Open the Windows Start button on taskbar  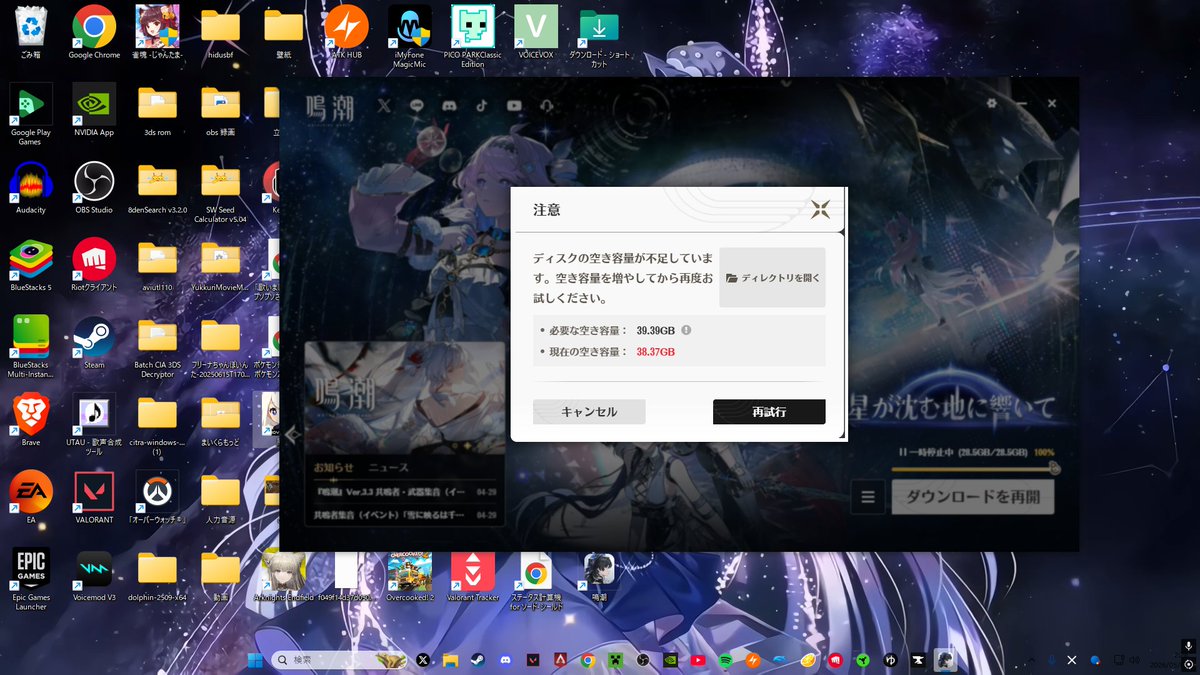click(x=254, y=660)
